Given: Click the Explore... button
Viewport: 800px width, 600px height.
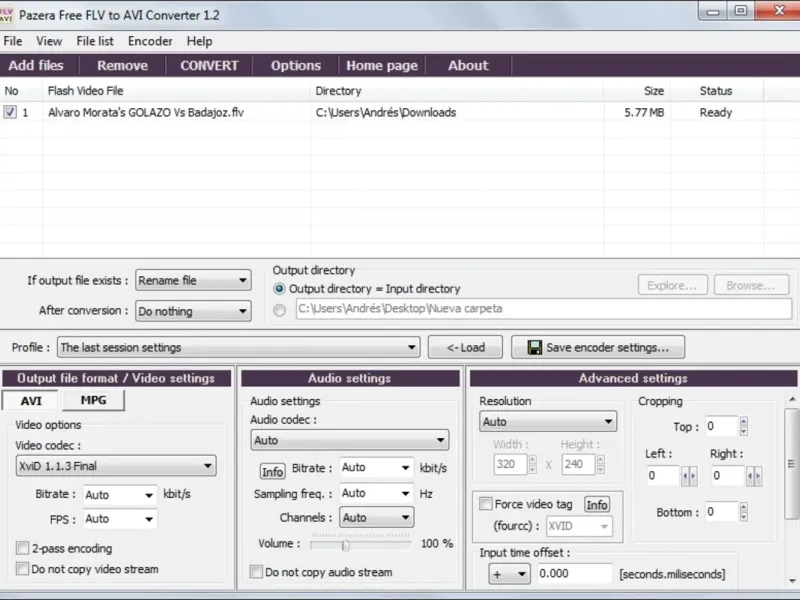Looking at the screenshot, I should (x=672, y=285).
